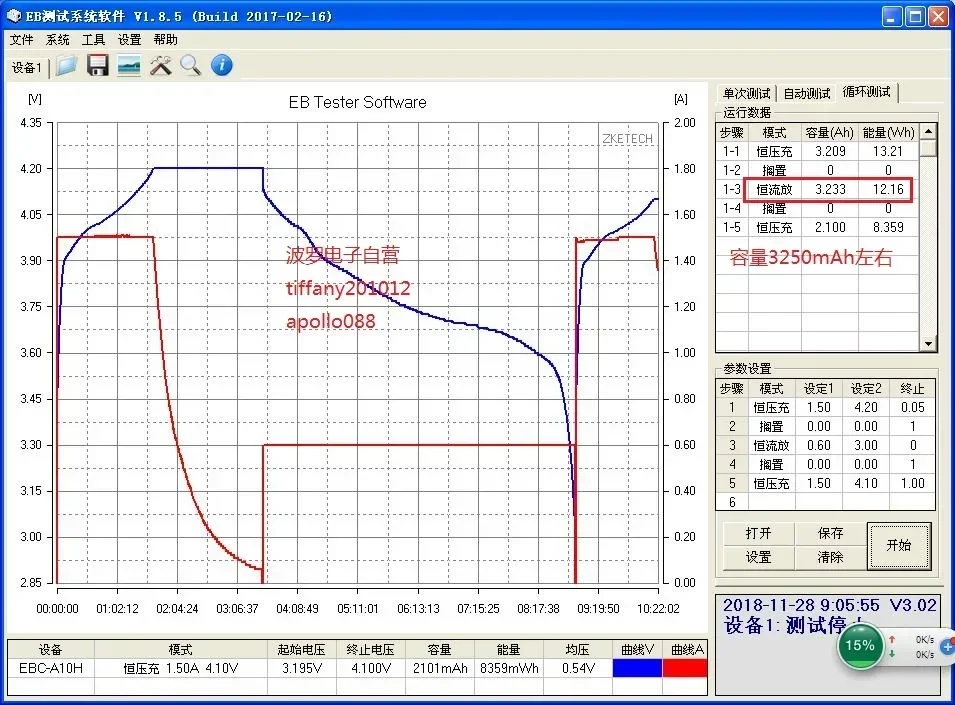Click the 开始 start button
This screenshot has height=705, width=955.
[899, 545]
